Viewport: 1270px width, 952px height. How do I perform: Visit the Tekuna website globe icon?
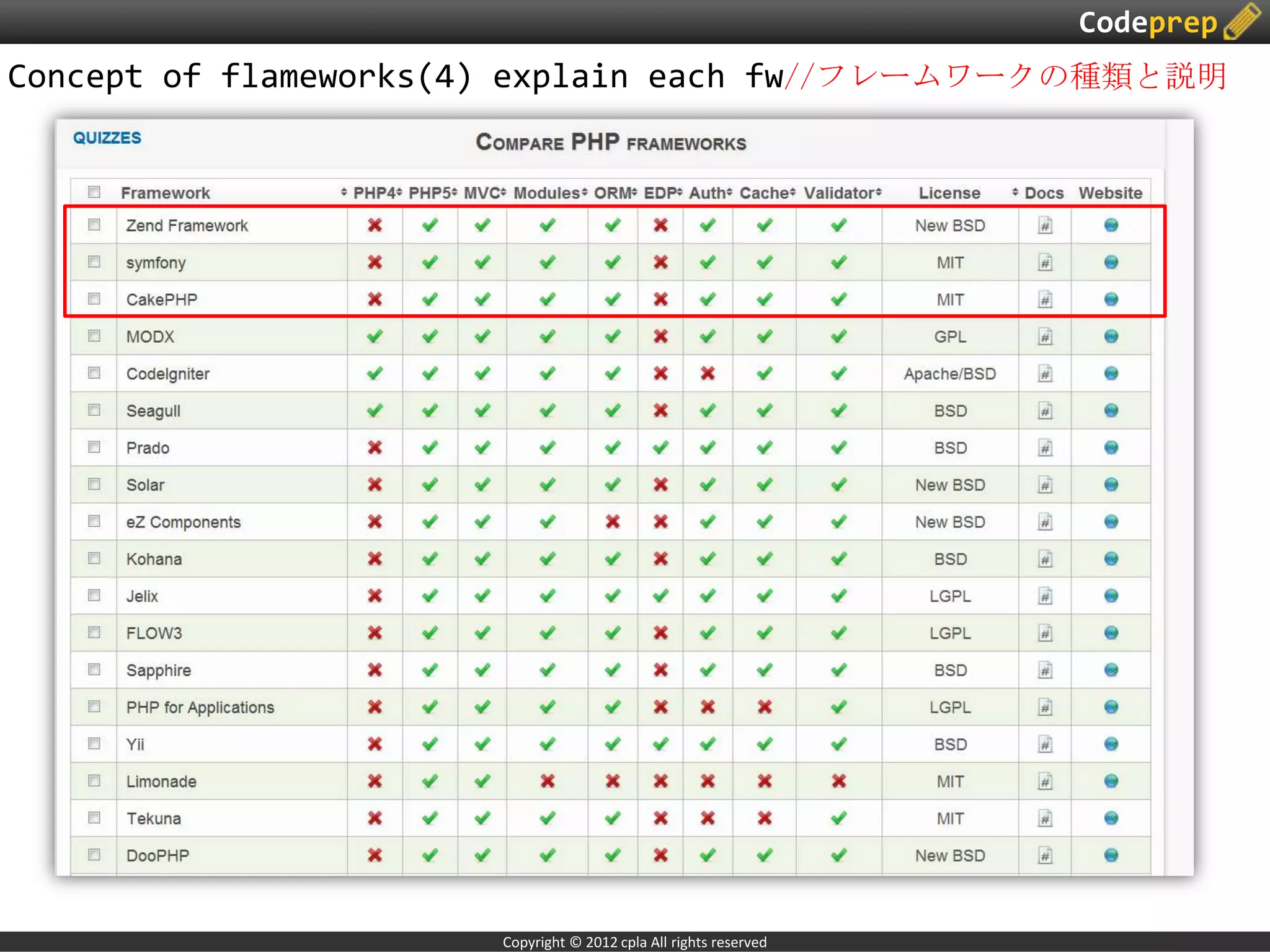1111,818
